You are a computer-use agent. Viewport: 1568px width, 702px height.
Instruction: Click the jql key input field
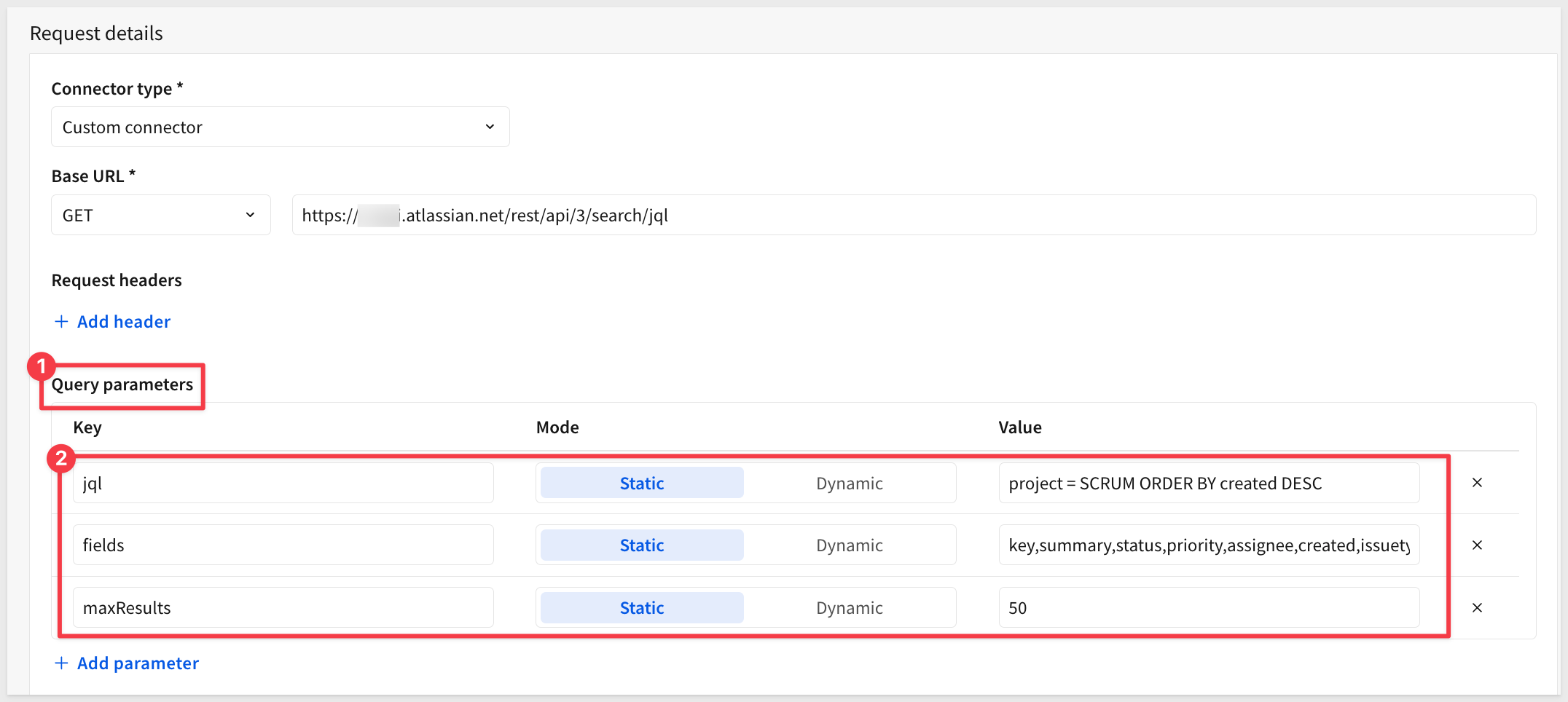(283, 484)
